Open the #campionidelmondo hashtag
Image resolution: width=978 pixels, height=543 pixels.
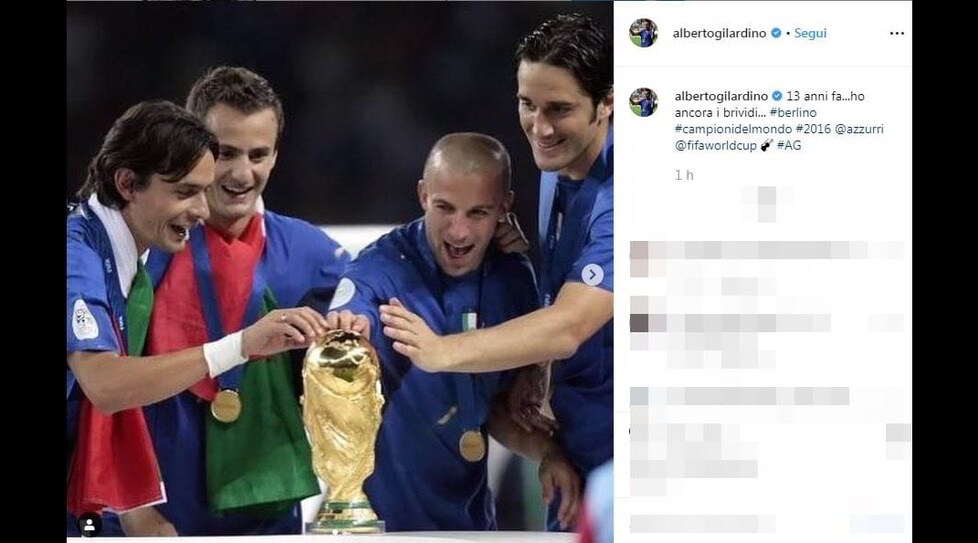pyautogui.click(x=733, y=129)
